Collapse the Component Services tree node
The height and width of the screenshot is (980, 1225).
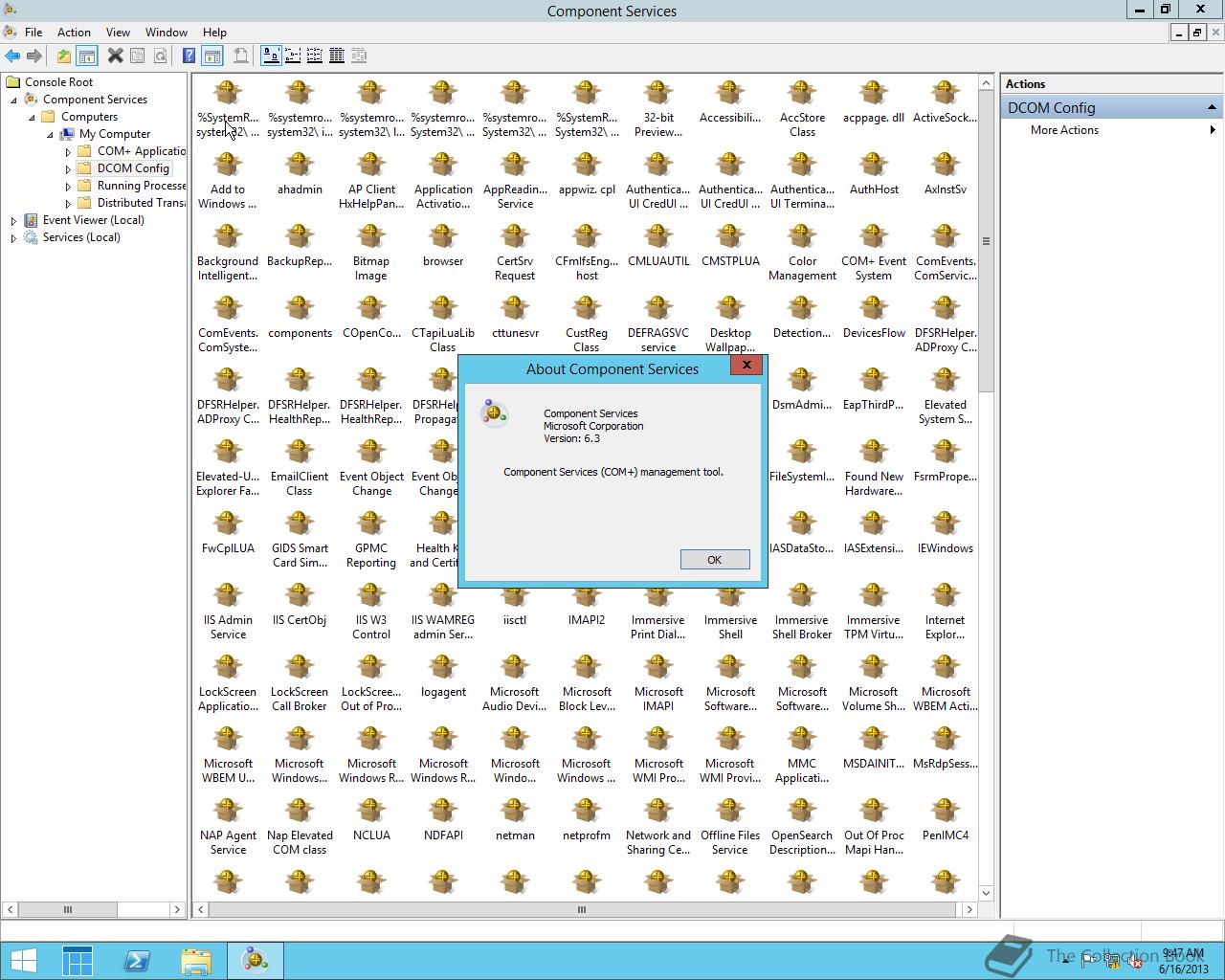(x=13, y=100)
